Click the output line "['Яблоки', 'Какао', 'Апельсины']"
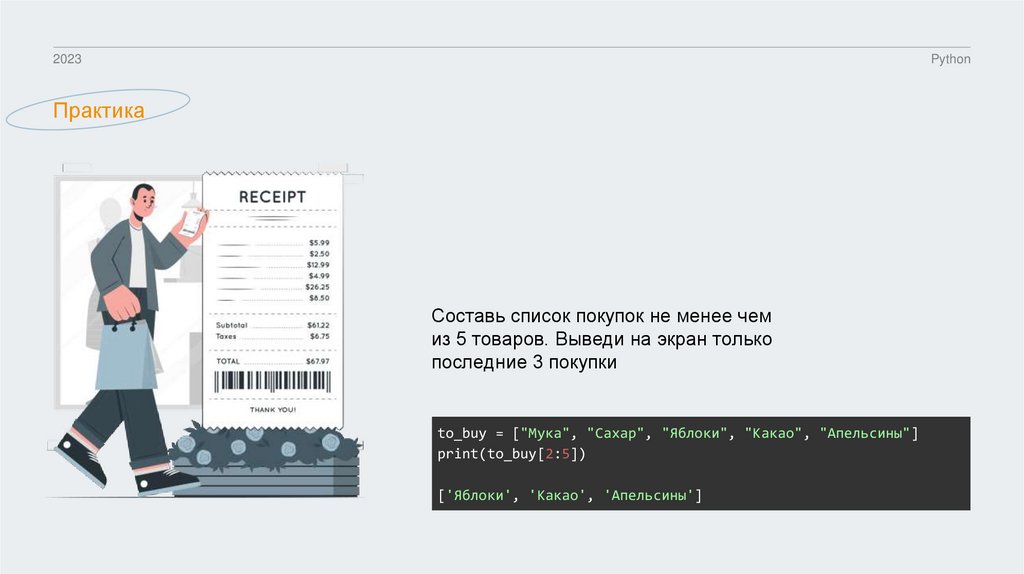The height and width of the screenshot is (574, 1024). click(569, 496)
